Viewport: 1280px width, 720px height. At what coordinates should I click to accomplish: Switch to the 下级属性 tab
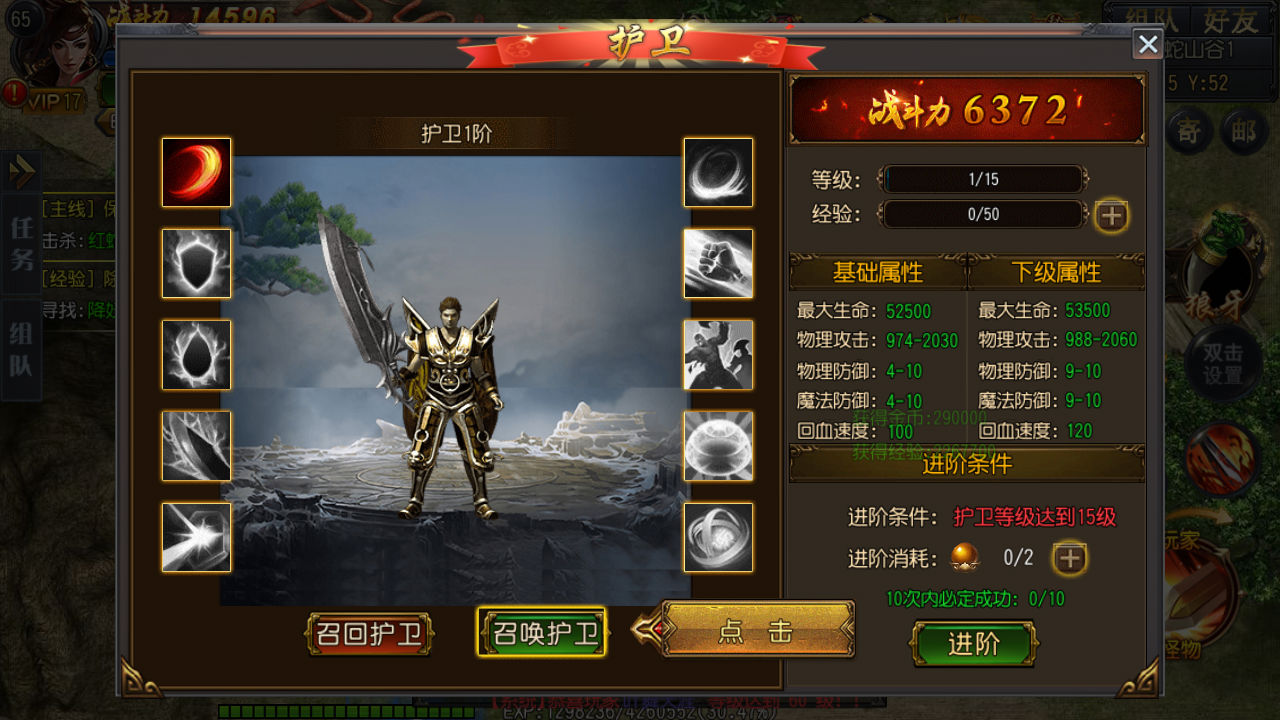coord(1056,272)
